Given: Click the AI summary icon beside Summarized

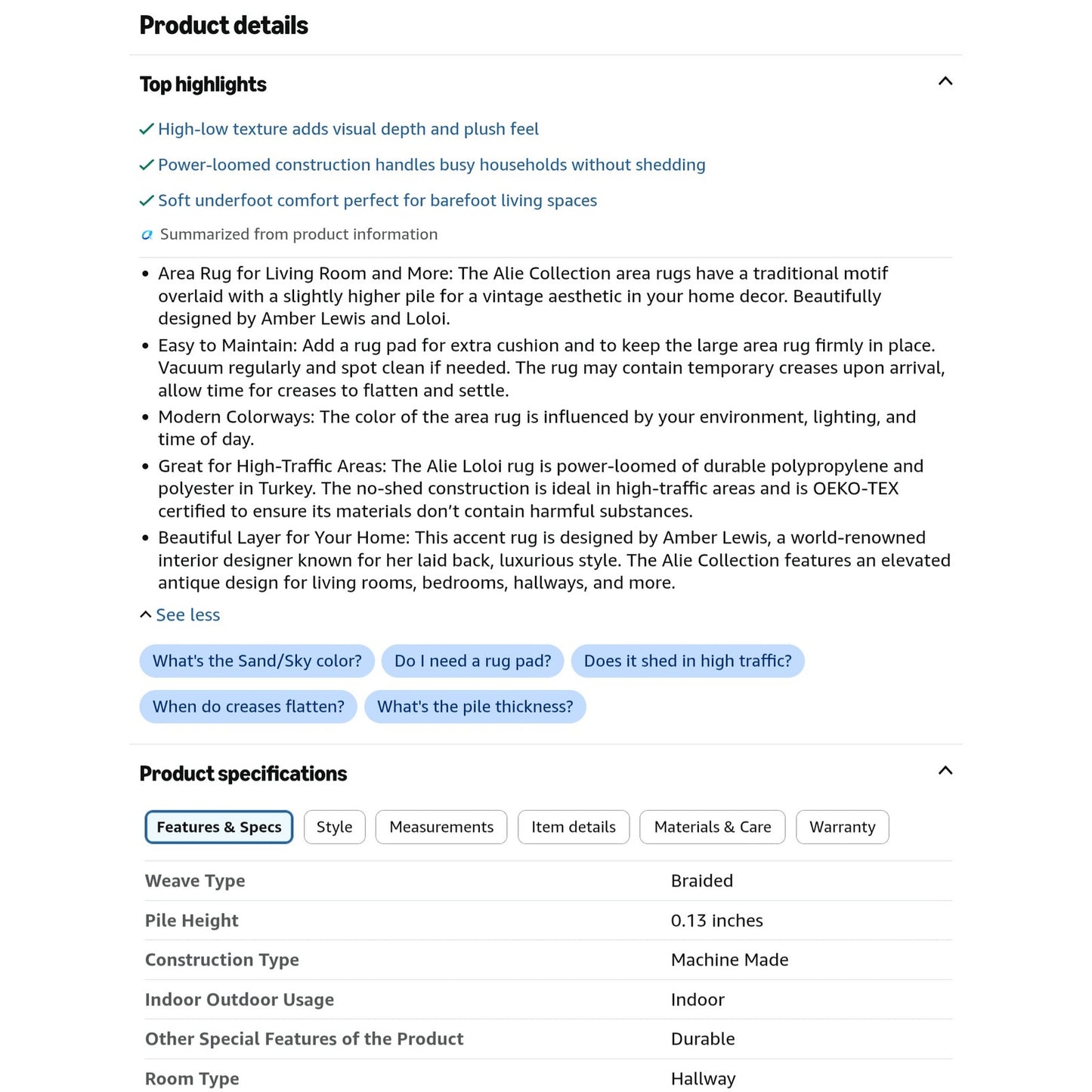Looking at the screenshot, I should (x=147, y=235).
